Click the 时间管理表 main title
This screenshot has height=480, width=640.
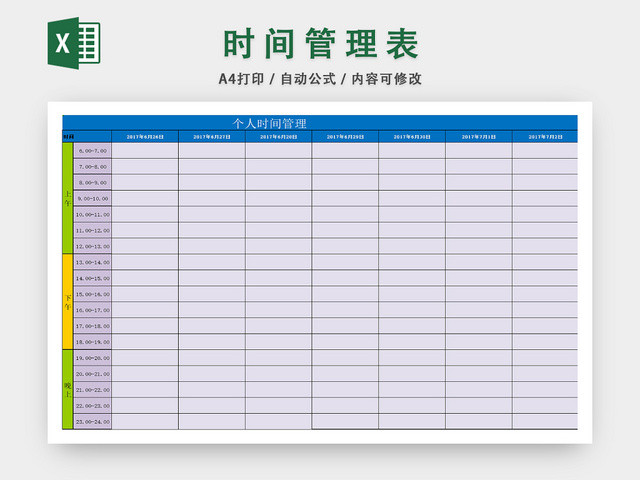point(320,44)
